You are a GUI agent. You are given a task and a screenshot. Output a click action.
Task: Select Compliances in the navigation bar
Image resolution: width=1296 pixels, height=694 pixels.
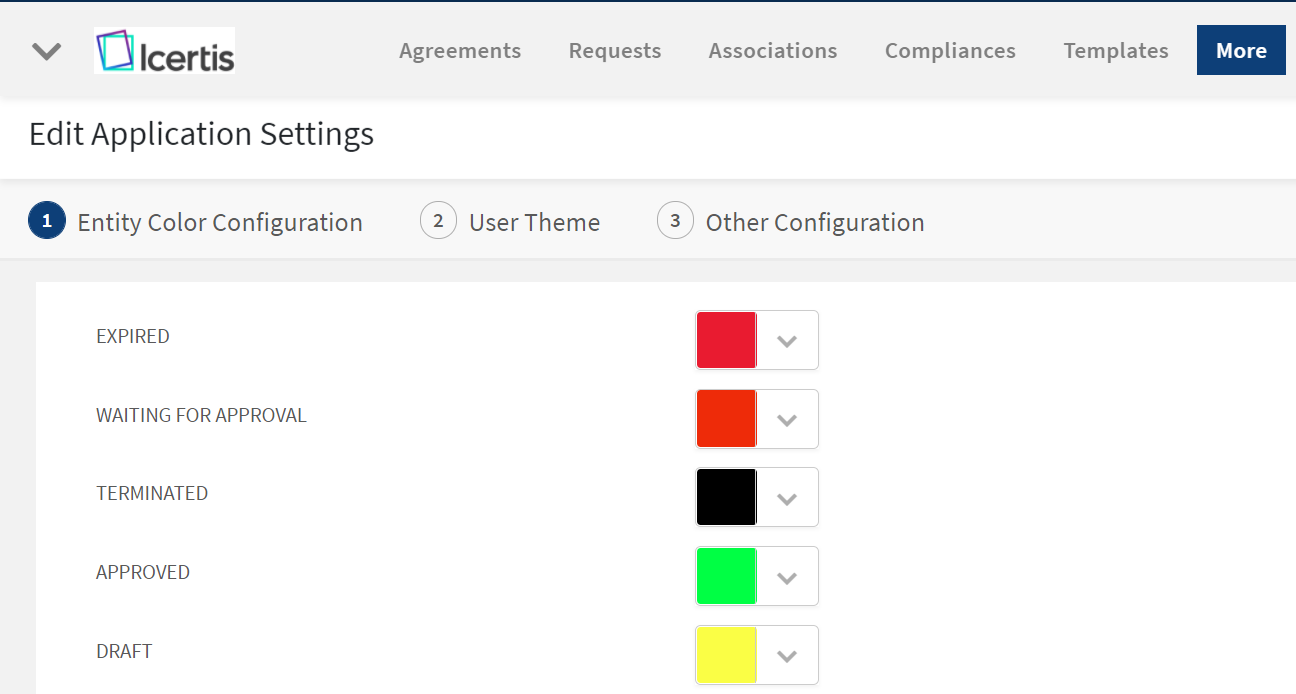pyautogui.click(x=950, y=51)
